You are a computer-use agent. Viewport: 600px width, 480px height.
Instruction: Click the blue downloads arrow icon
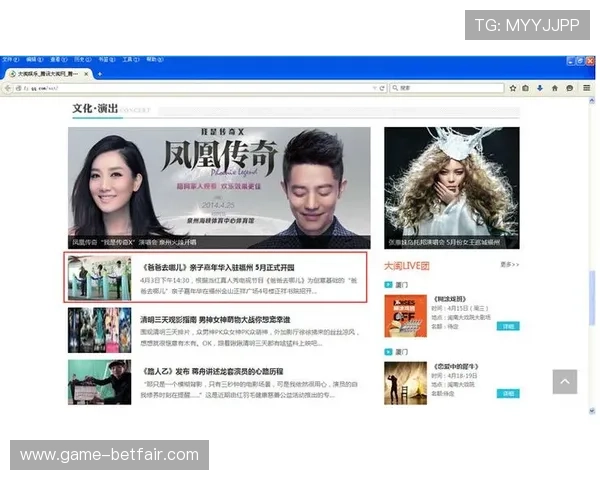(x=540, y=88)
